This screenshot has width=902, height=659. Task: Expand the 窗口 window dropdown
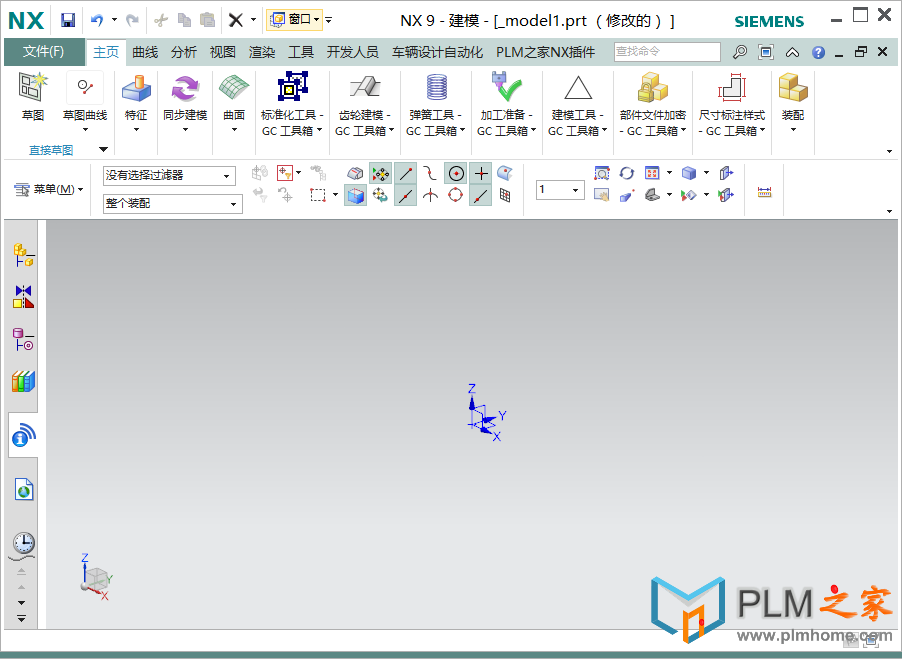pyautogui.click(x=294, y=20)
